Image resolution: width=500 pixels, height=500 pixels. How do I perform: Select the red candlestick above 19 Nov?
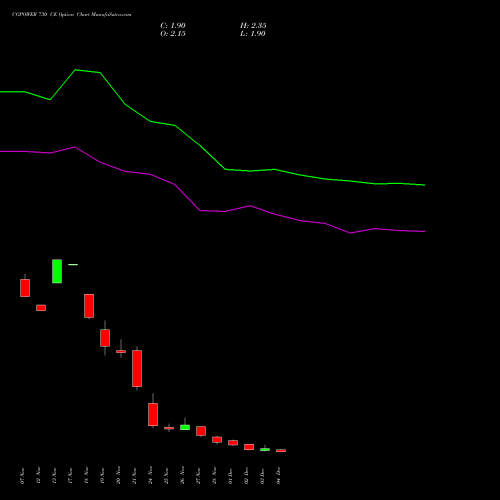point(105,338)
